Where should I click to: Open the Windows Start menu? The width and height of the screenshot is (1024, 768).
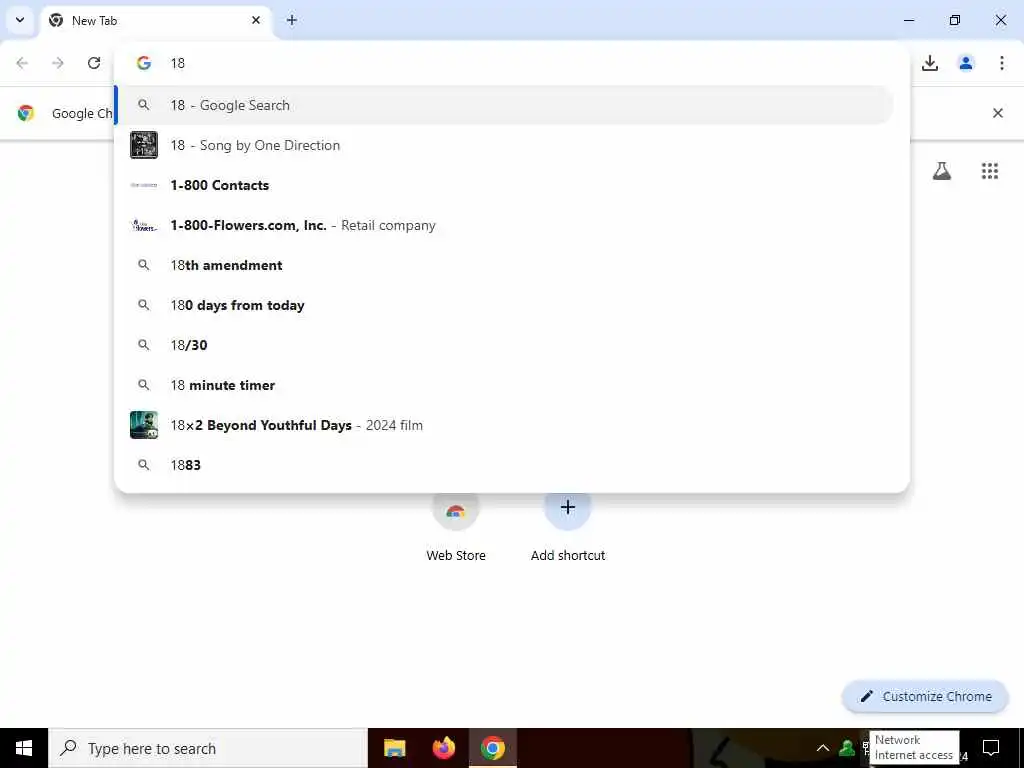[x=24, y=748]
